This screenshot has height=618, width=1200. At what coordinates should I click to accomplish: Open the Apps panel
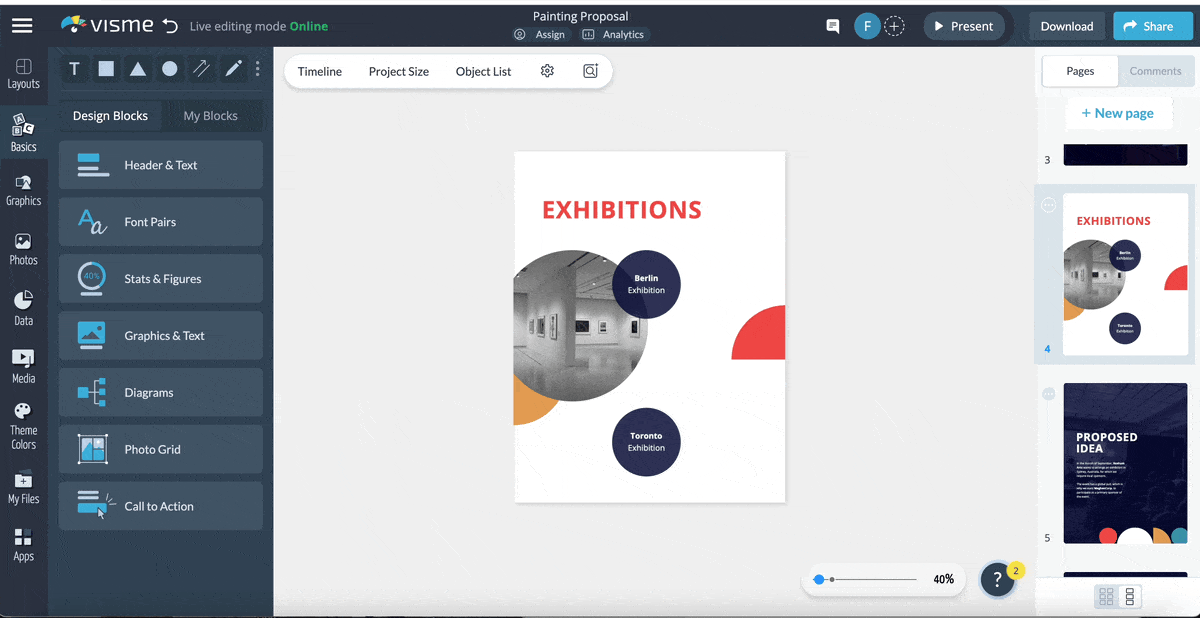pyautogui.click(x=24, y=545)
